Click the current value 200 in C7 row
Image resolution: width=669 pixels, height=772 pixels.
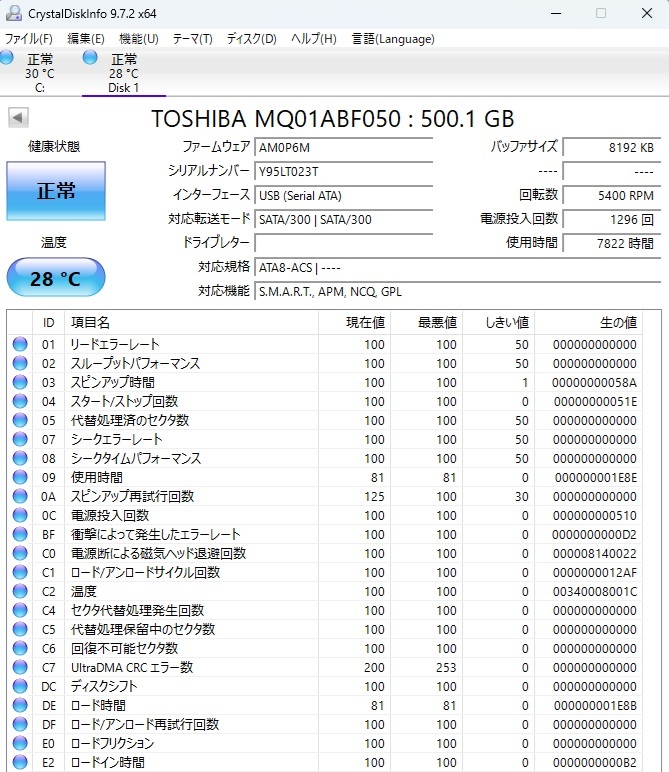click(374, 667)
